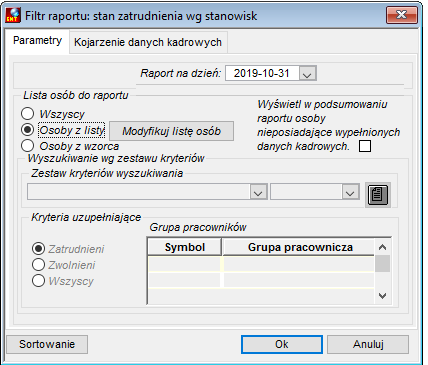This screenshot has width=428, height=365.
Task: Tick the checkbox after 'danych kadrowych.'
Action: coord(365,146)
